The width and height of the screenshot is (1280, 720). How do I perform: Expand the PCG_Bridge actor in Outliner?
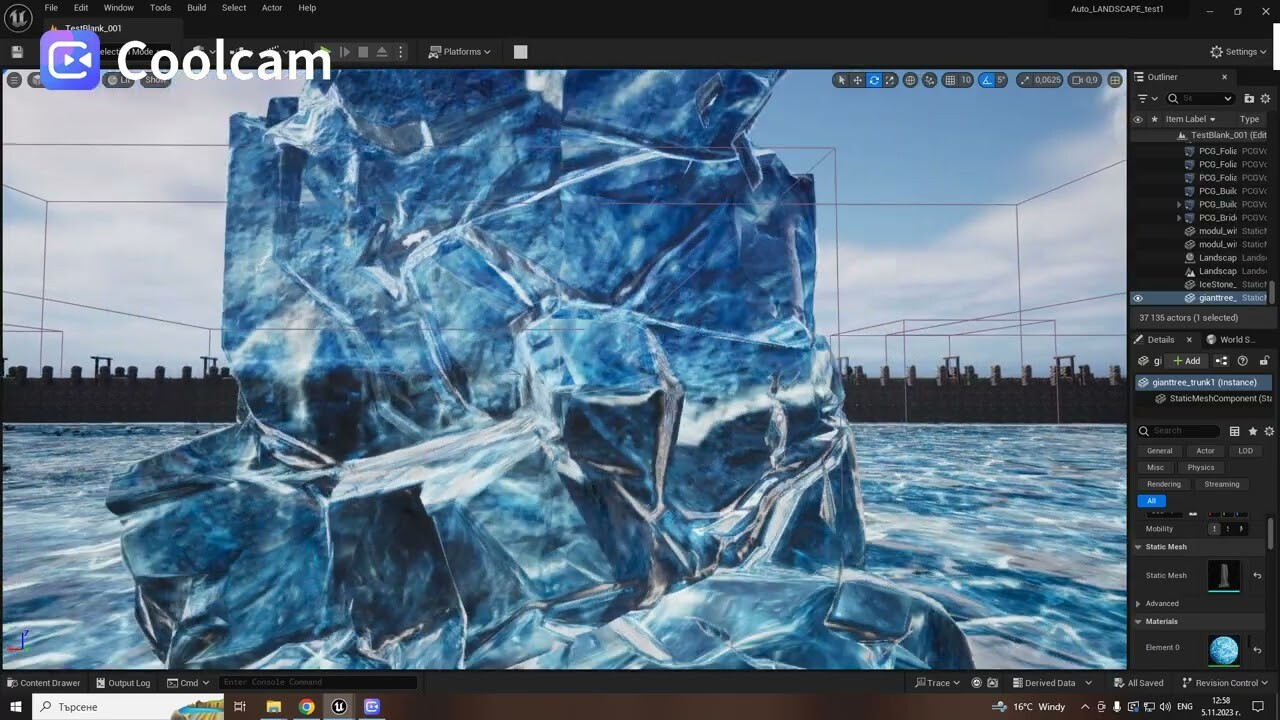coord(1180,217)
